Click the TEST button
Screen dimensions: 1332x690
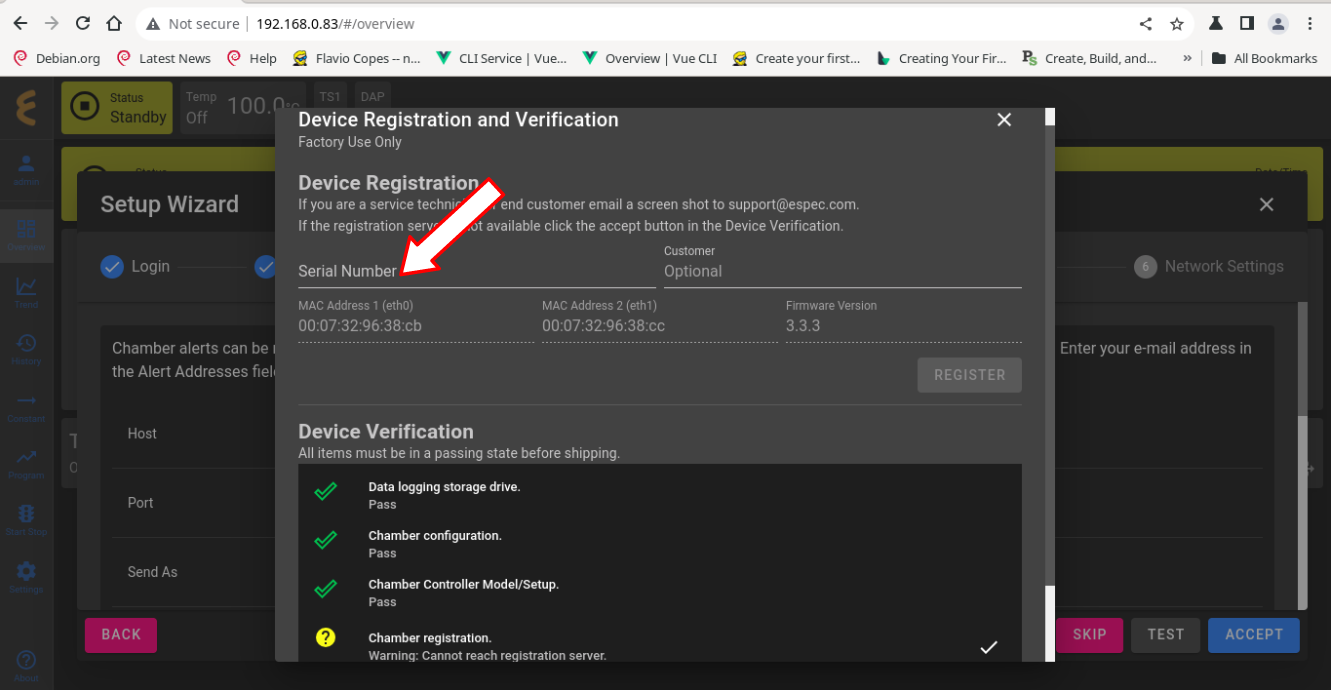[x=1165, y=634]
